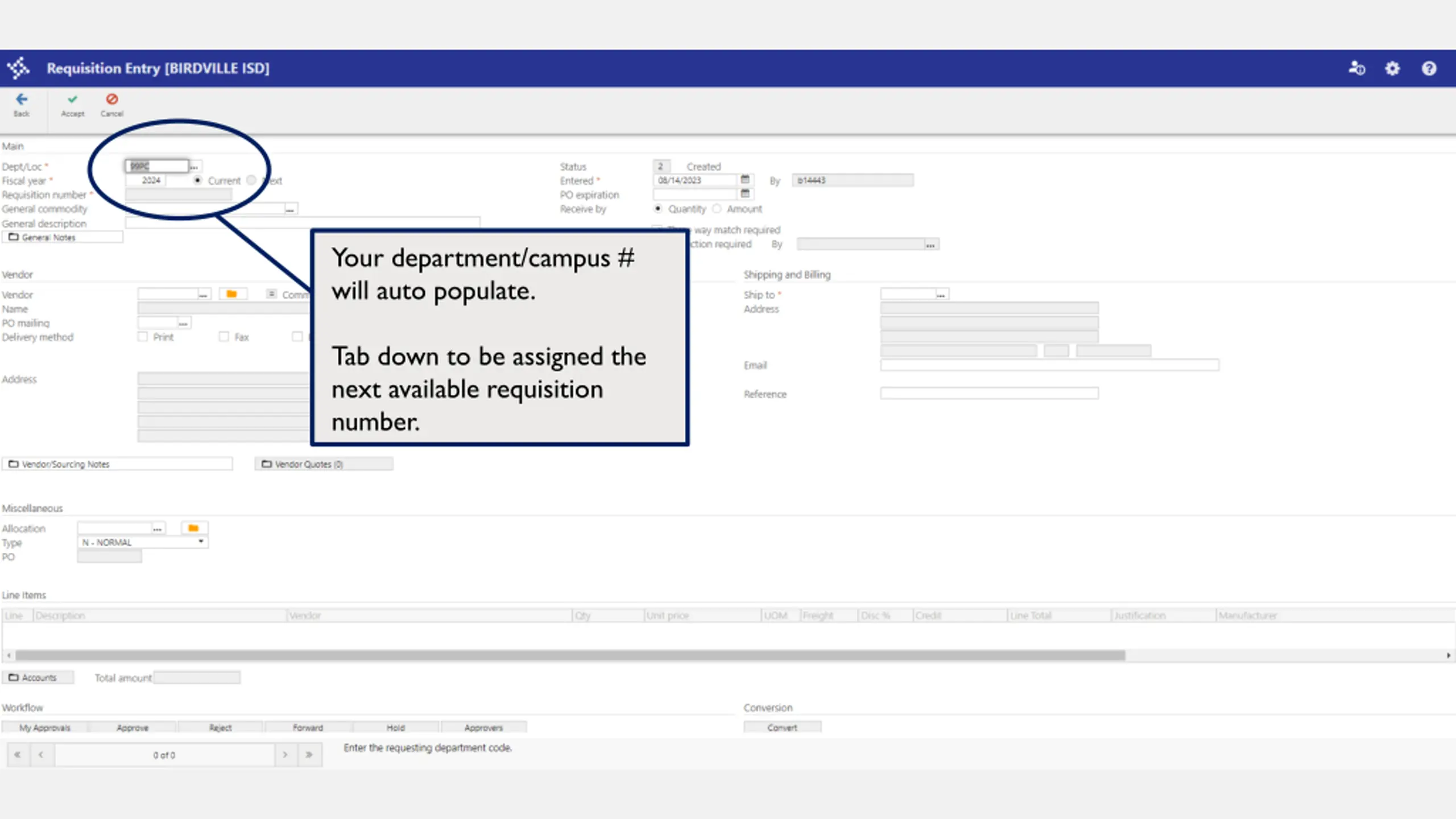The height and width of the screenshot is (819, 1456).
Task: Open Vendor Quotes (0)
Action: [x=324, y=464]
